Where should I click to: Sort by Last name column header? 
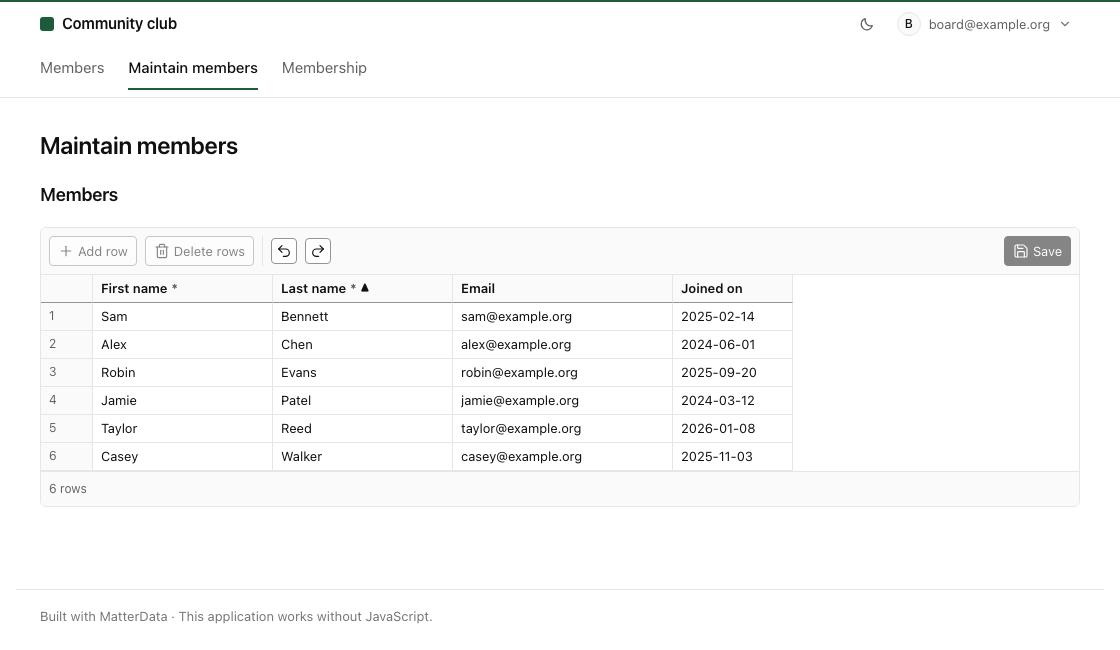[362, 289]
